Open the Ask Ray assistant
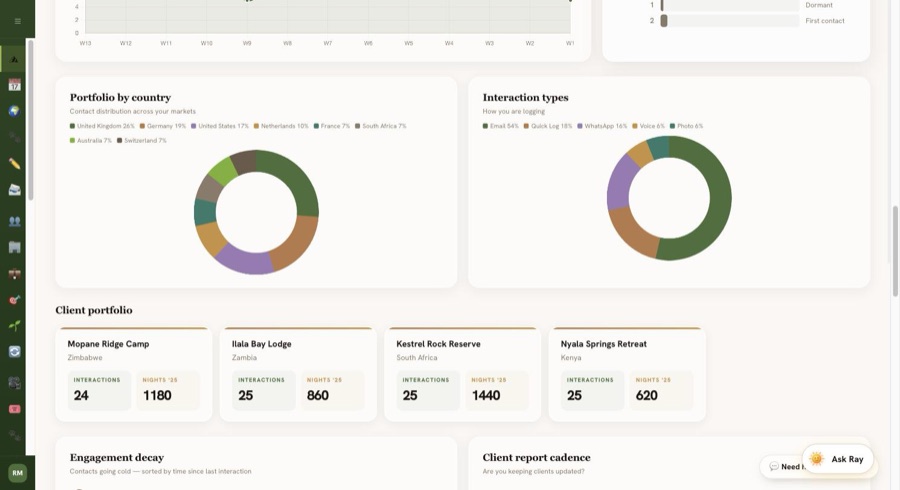Image resolution: width=900 pixels, height=490 pixels. click(837, 459)
